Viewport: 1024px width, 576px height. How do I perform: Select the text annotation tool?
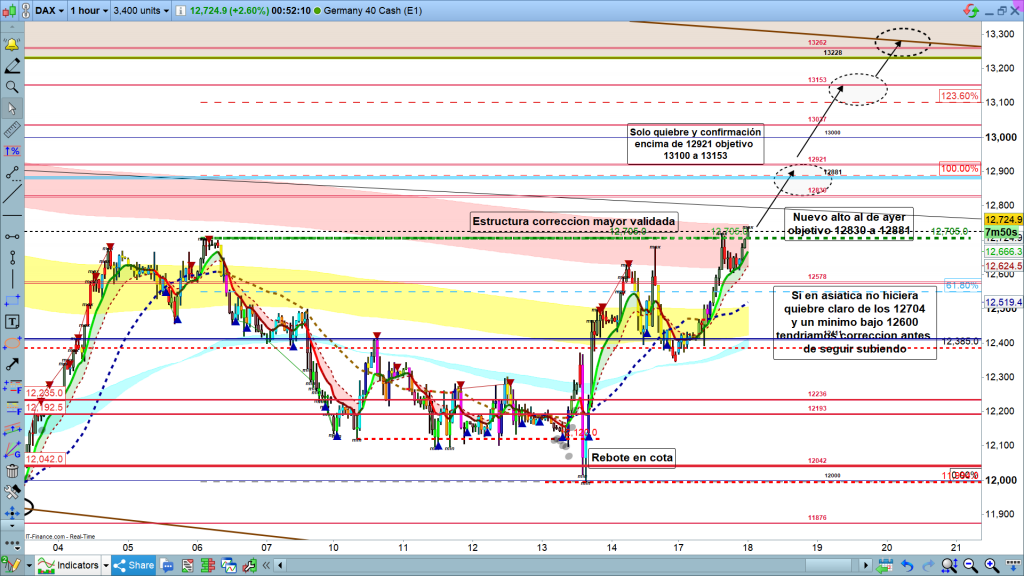pos(12,322)
